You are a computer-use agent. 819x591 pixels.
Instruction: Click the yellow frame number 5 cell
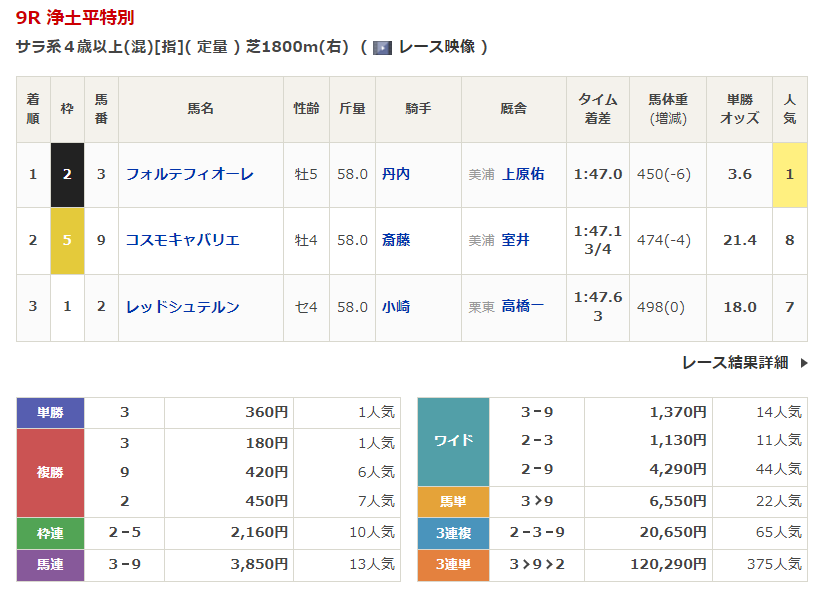[x=67, y=240]
